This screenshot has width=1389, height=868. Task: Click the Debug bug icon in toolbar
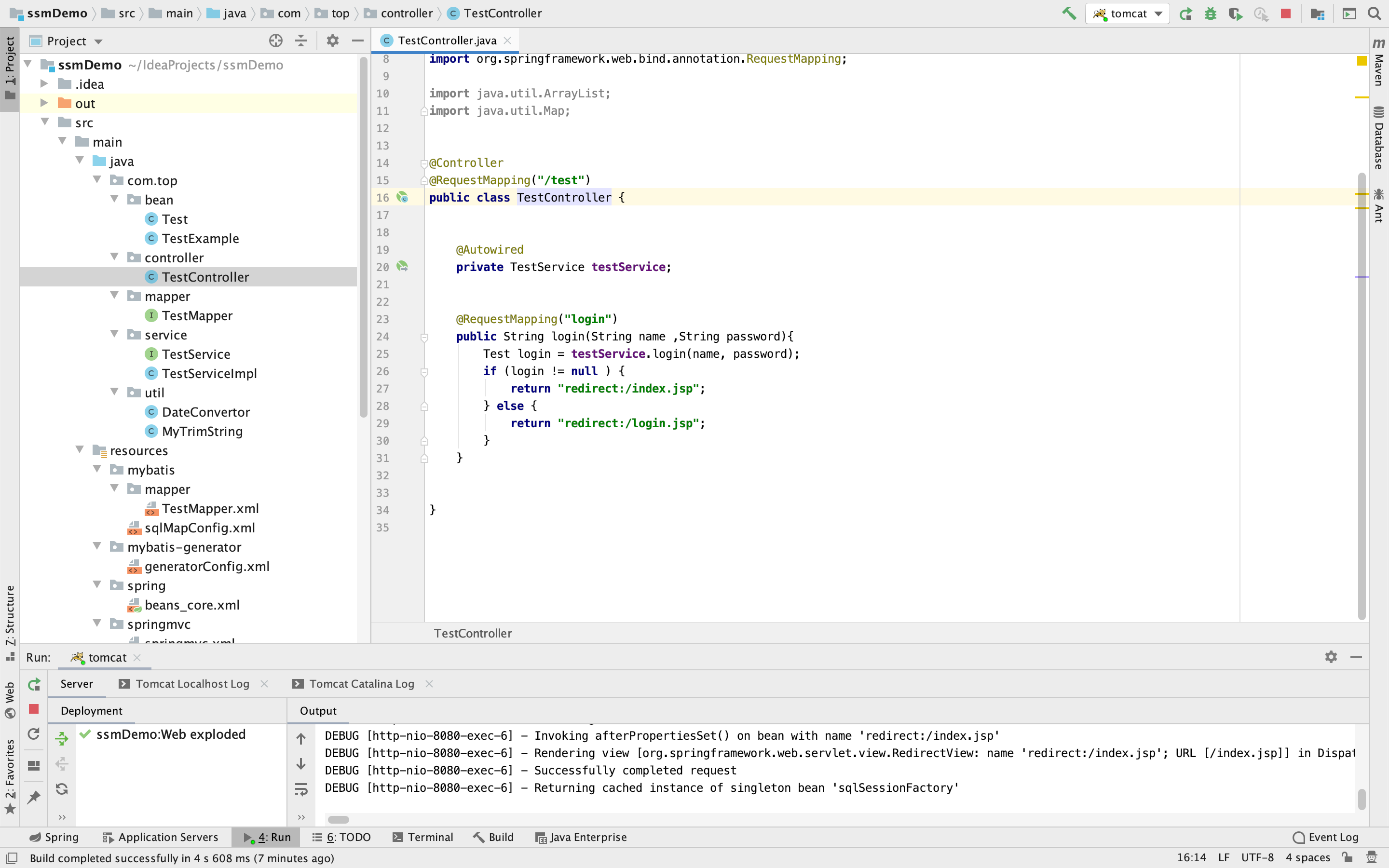point(1211,13)
